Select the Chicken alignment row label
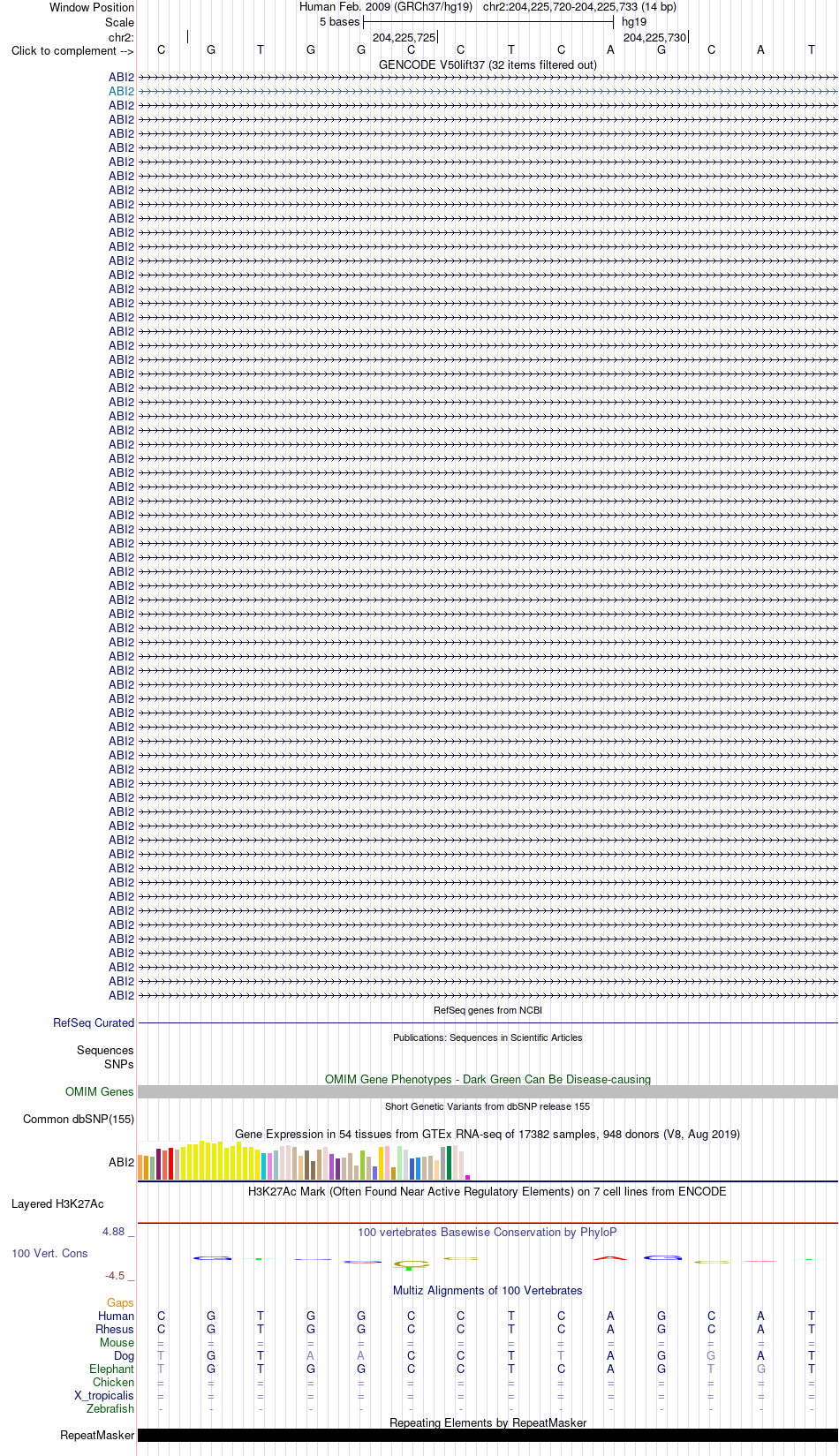Image resolution: width=839 pixels, height=1456 pixels. [x=114, y=1382]
